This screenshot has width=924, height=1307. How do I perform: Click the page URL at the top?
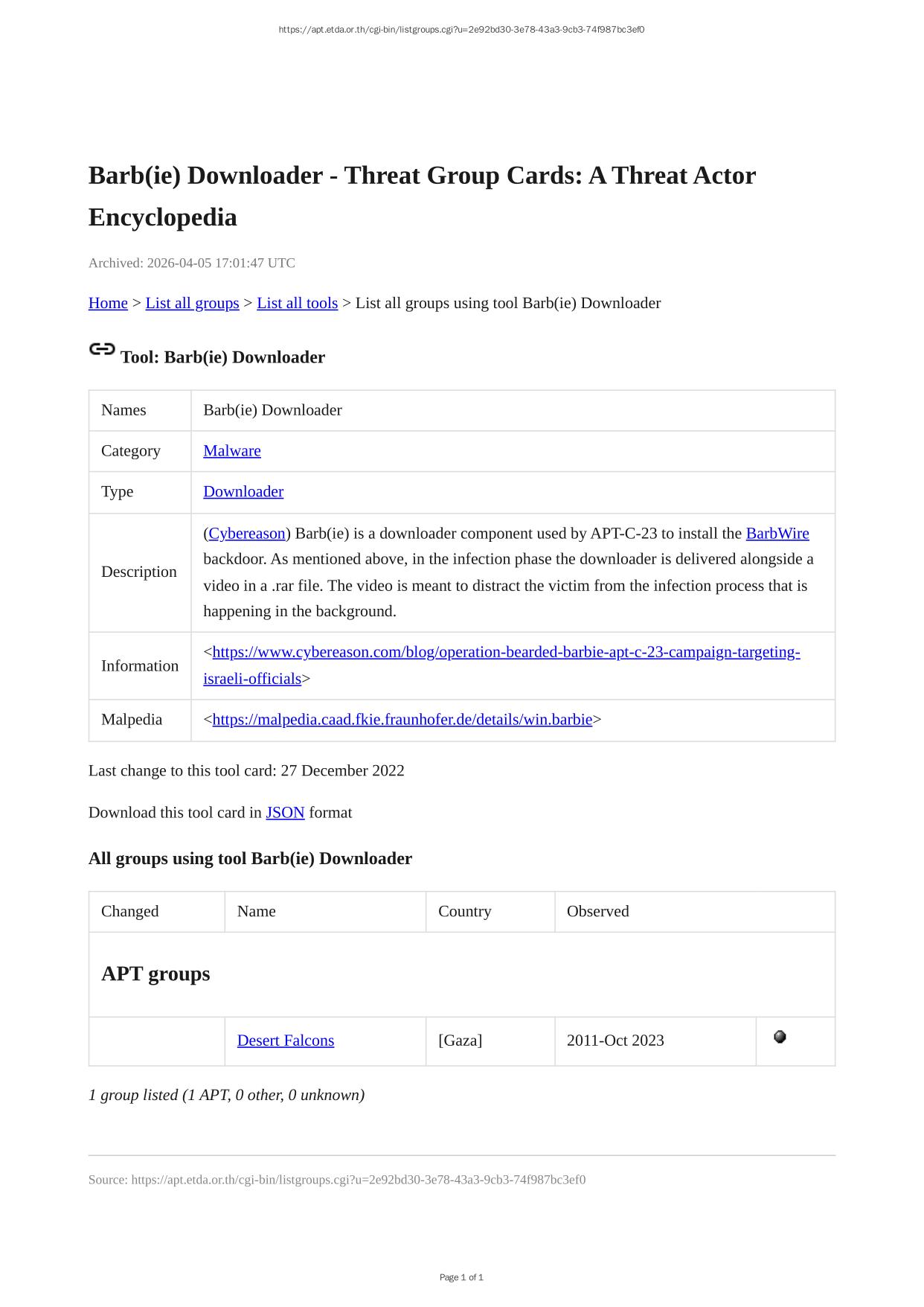tap(461, 30)
